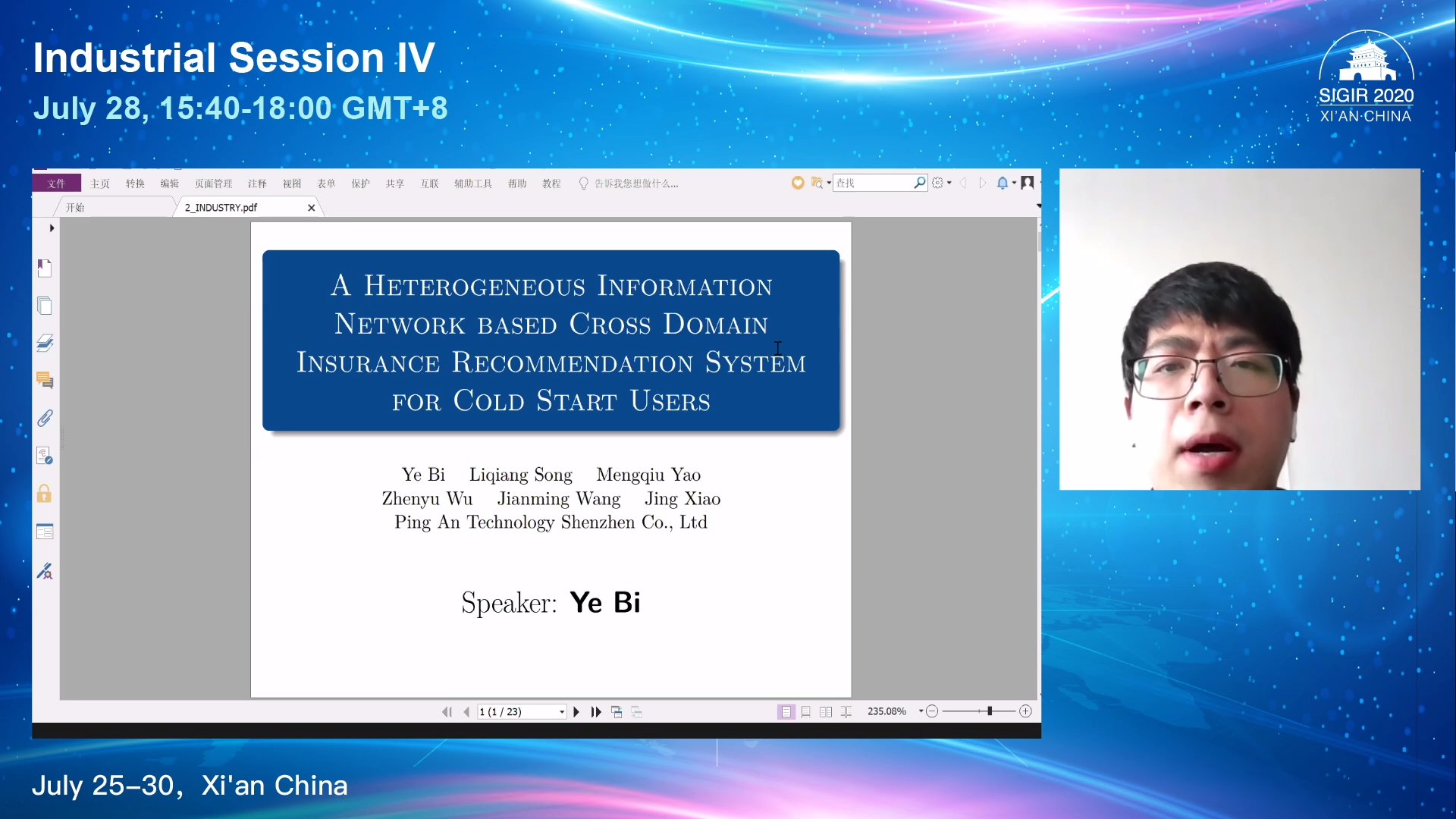The width and height of the screenshot is (1456, 819).
Task: Open the page thumbnails panel
Action: pos(45,306)
